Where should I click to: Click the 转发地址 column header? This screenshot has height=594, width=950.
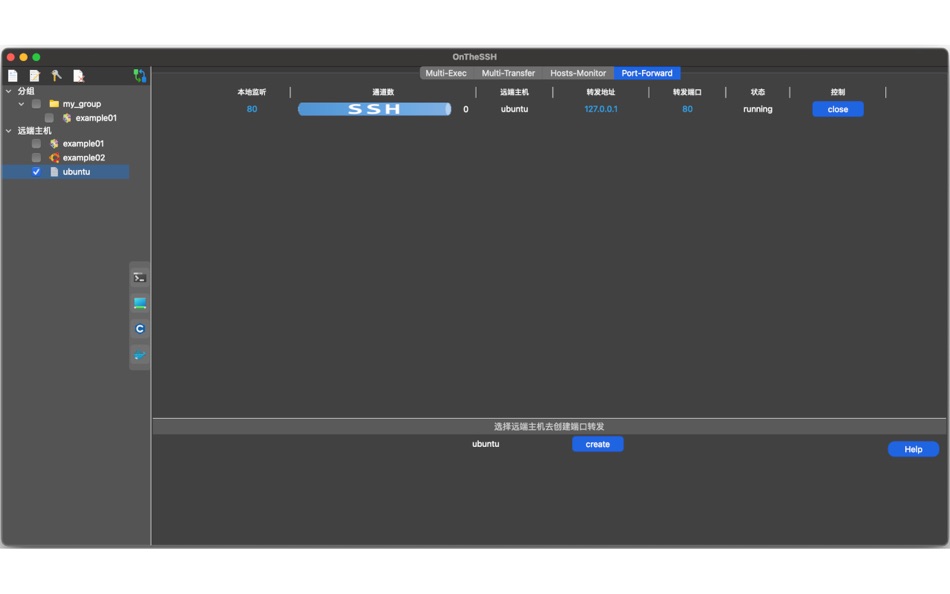tap(600, 92)
